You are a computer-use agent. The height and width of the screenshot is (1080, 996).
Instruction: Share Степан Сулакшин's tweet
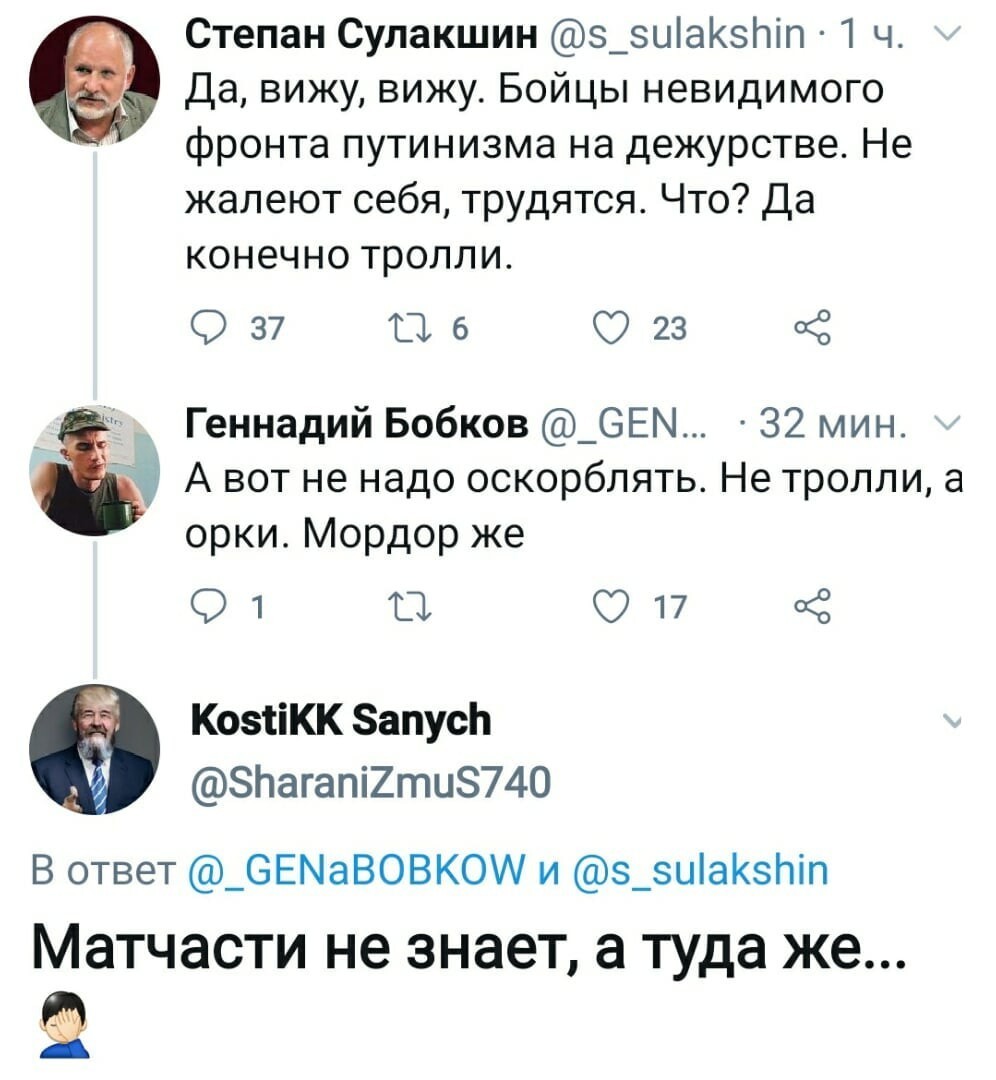813,329
